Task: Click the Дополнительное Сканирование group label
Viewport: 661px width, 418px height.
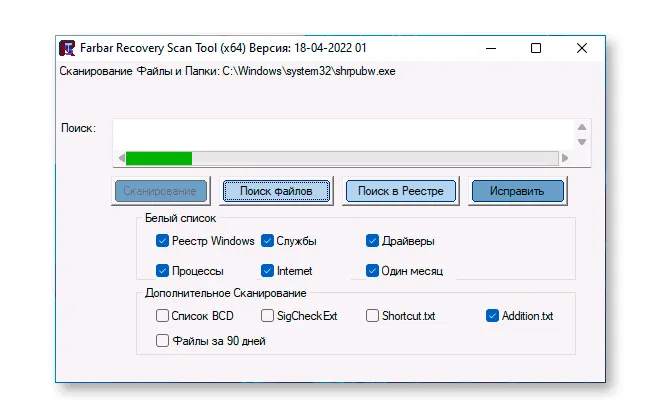Action: 226,293
